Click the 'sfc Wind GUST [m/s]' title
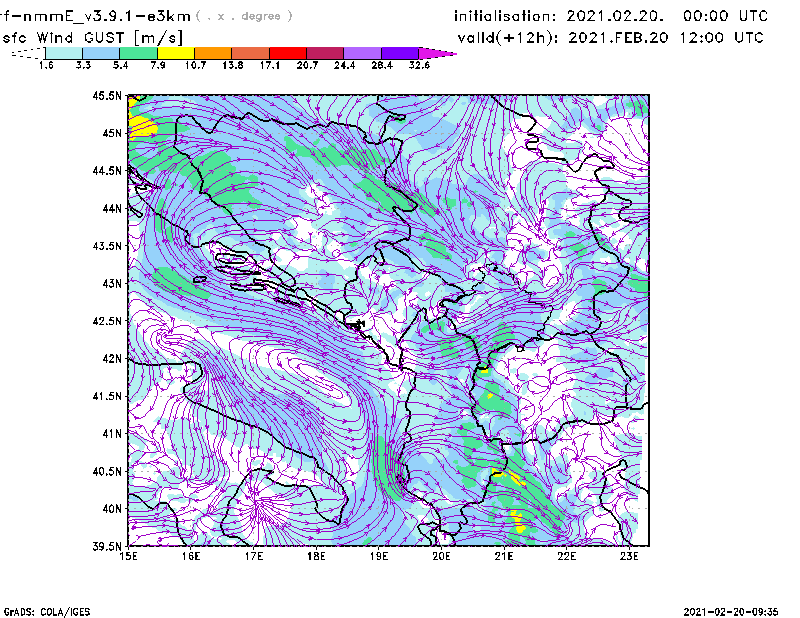Viewport: 800px width, 618px height. coord(92,38)
